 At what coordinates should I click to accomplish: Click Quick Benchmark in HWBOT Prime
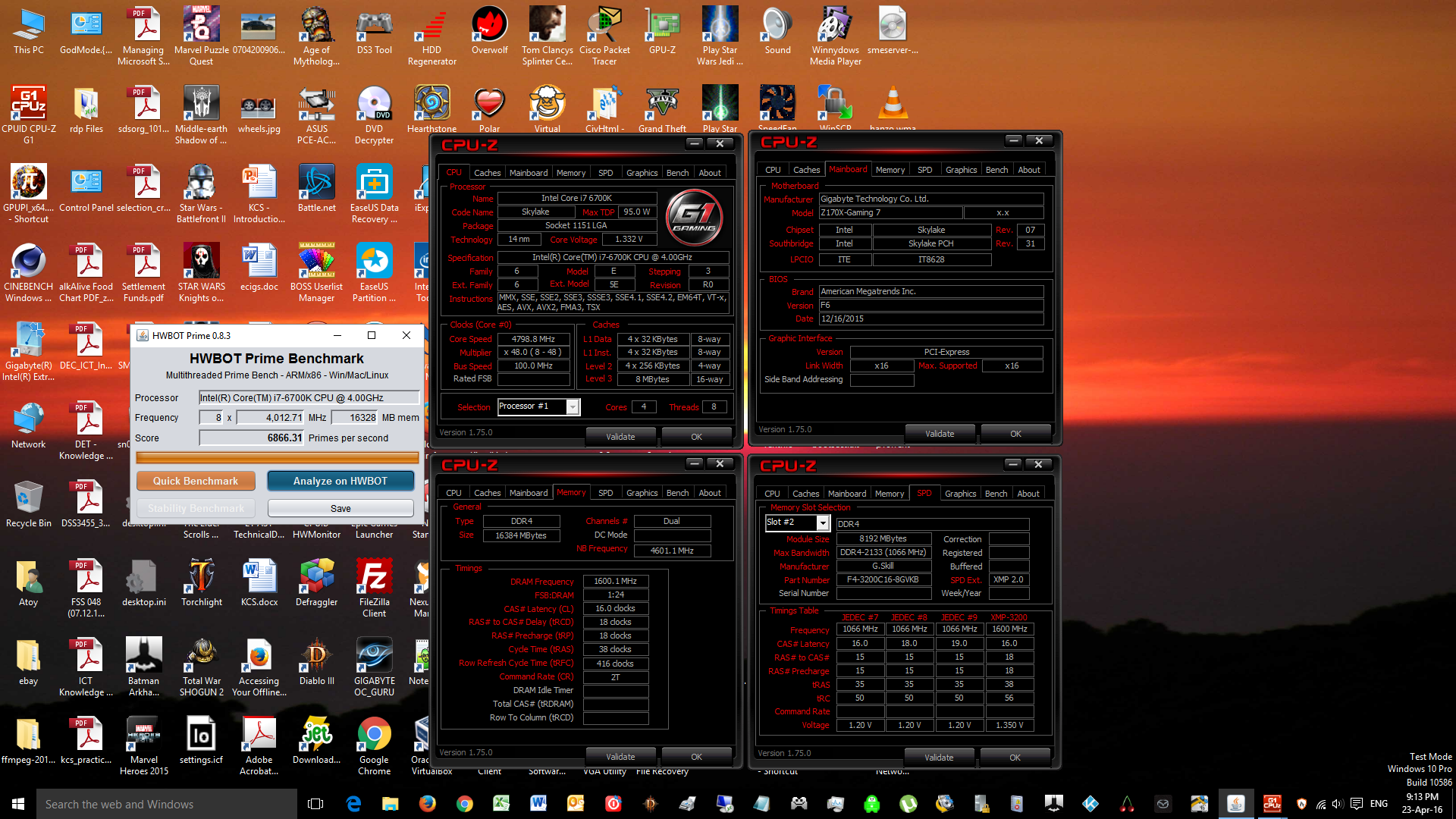click(x=196, y=481)
